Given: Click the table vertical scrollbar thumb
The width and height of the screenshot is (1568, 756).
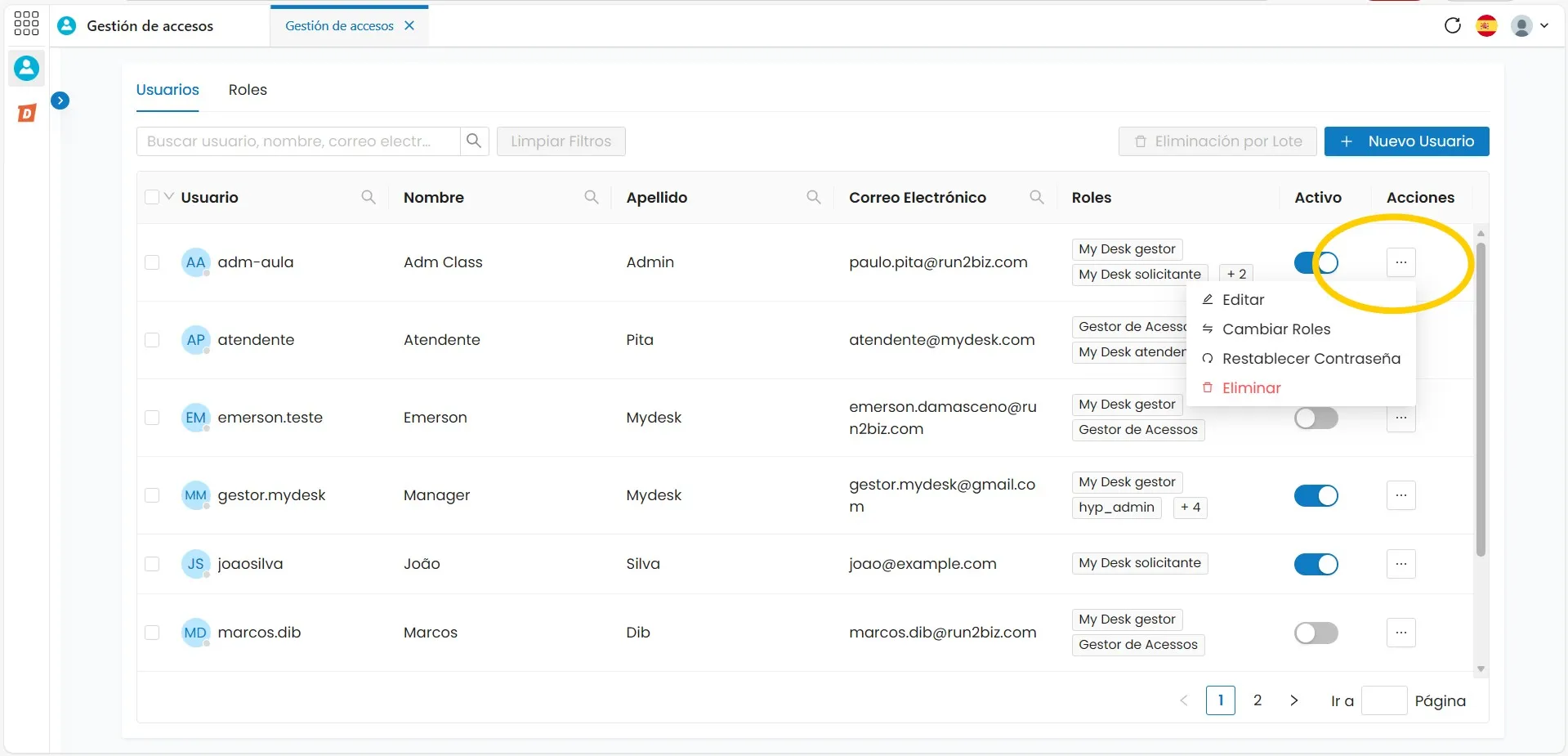Looking at the screenshot, I should coord(1481,399).
